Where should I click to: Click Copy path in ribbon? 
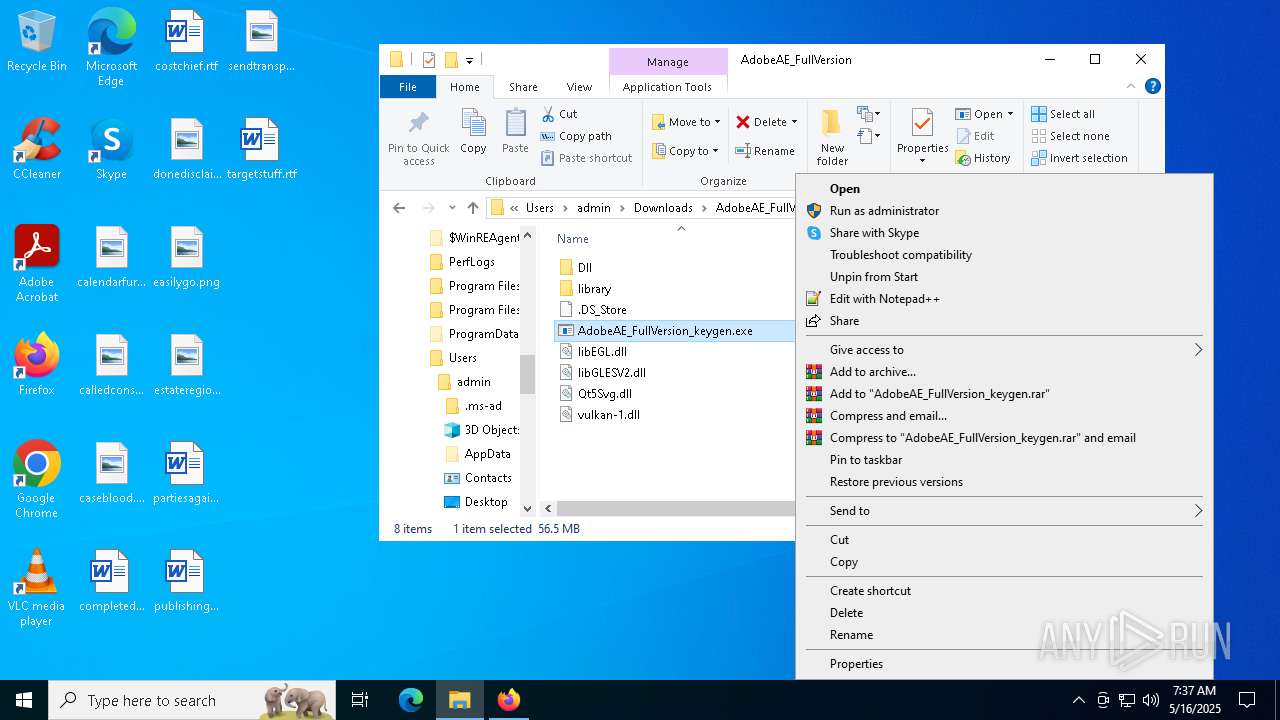click(x=576, y=136)
